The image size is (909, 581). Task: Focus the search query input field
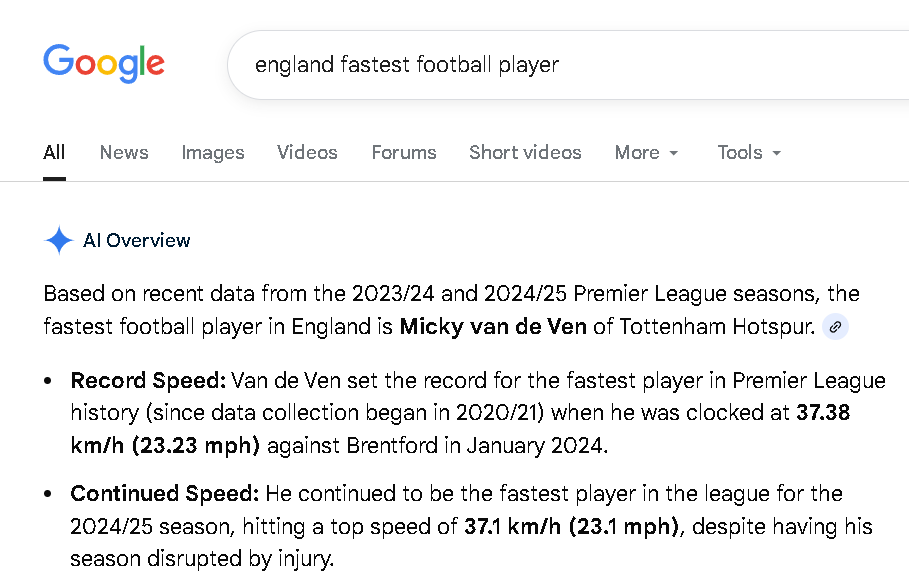[x=560, y=65]
